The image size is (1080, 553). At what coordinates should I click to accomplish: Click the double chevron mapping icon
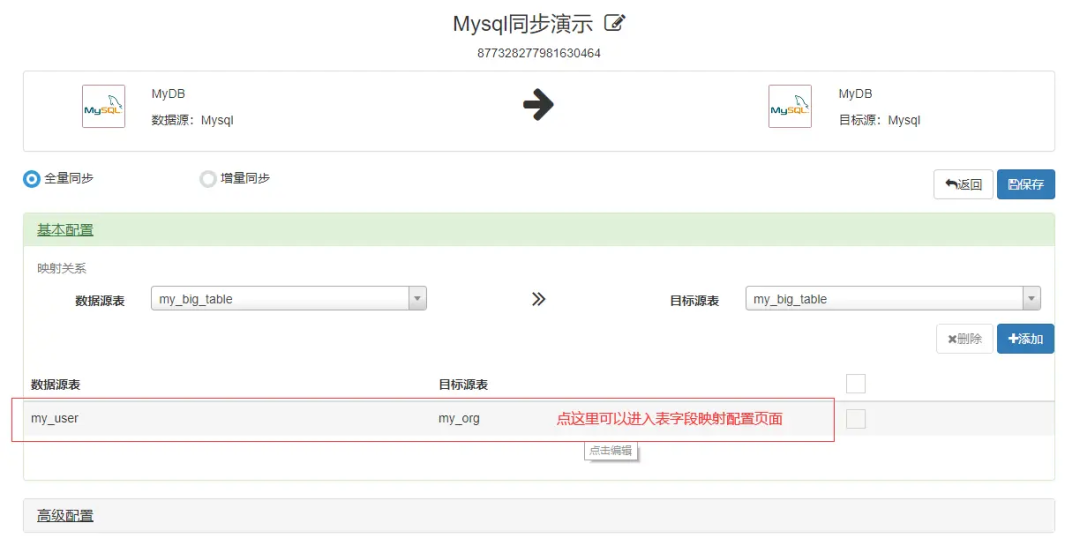pos(538,299)
